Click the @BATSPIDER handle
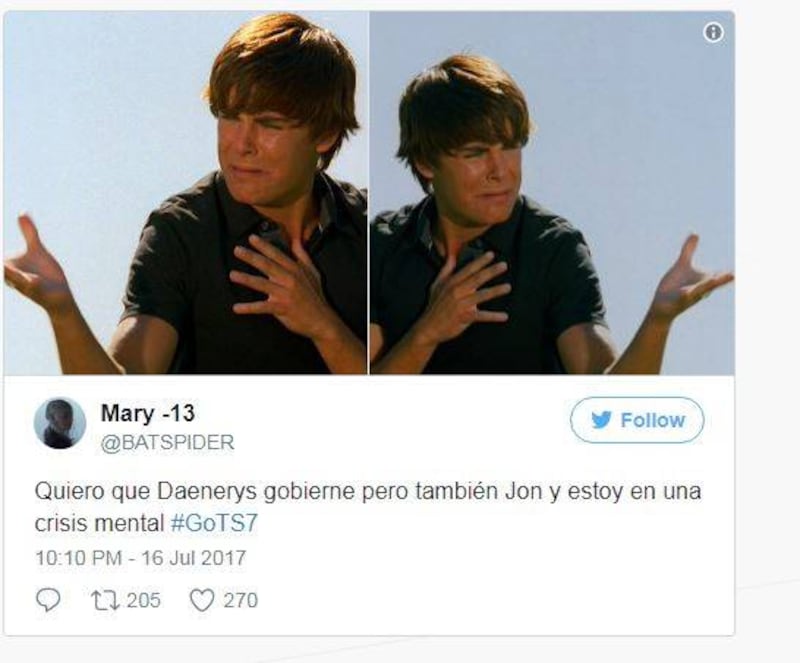This screenshot has height=663, width=800. tap(167, 442)
